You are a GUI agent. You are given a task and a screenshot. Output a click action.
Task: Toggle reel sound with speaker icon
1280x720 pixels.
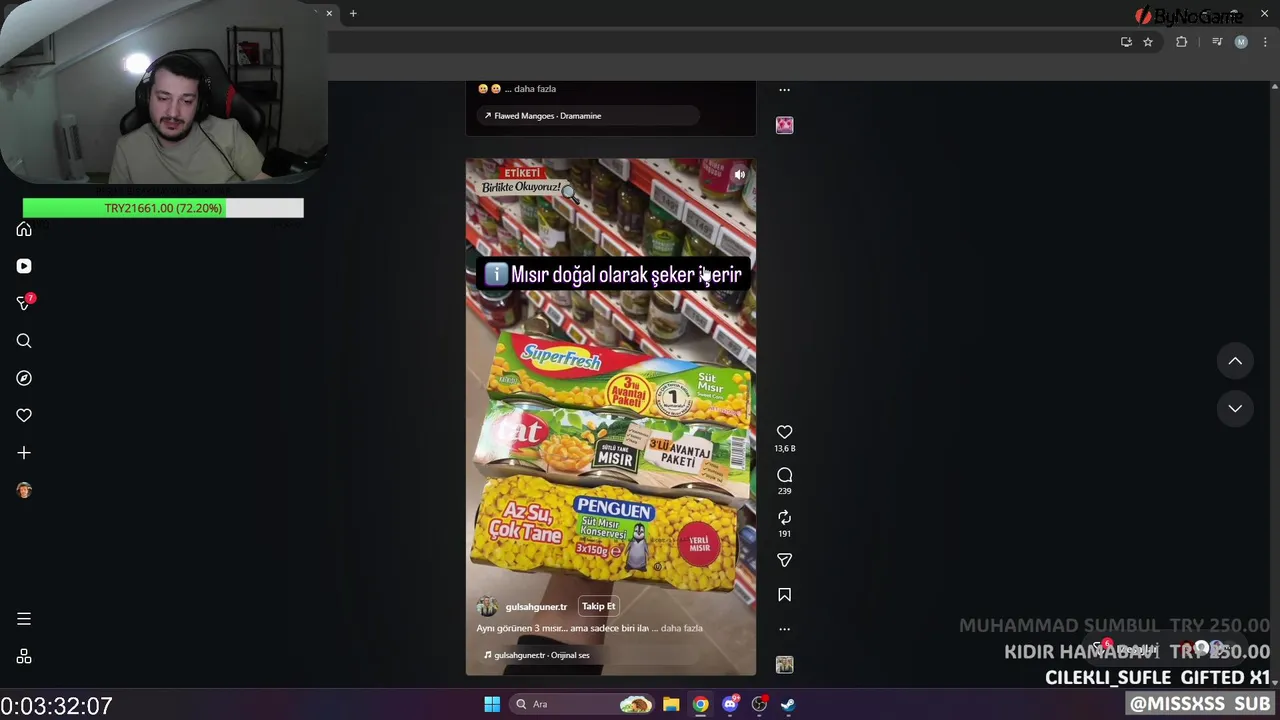point(740,175)
